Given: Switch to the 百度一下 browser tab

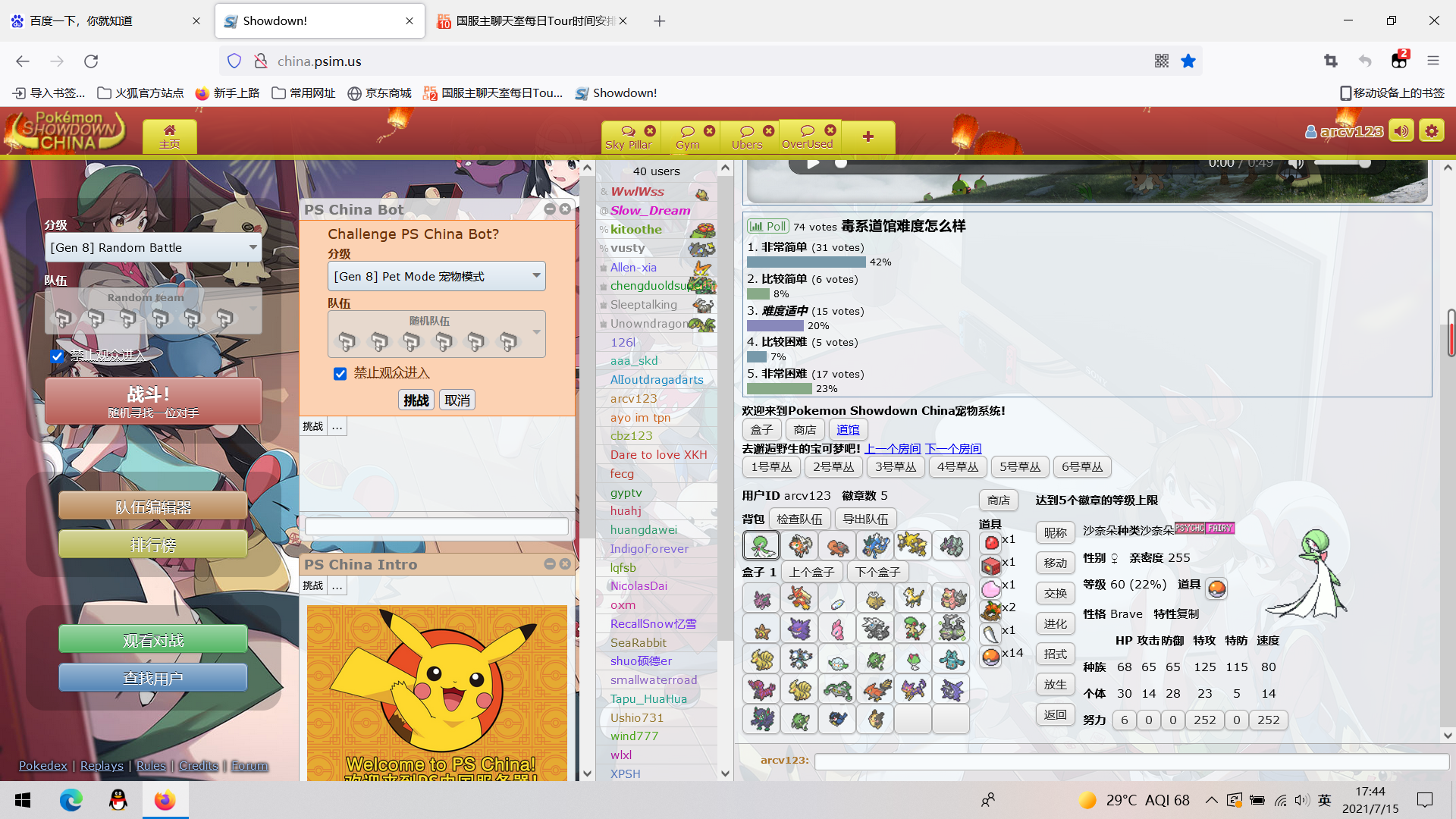Looking at the screenshot, I should click(x=104, y=20).
